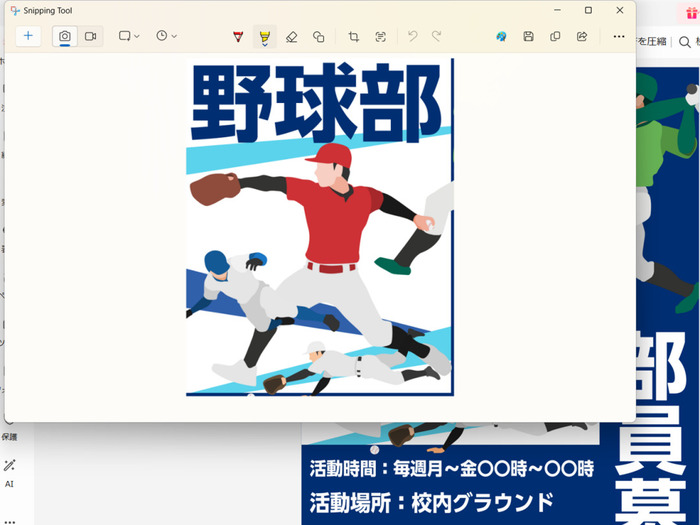
Task: Share the captured snip
Action: point(582,37)
